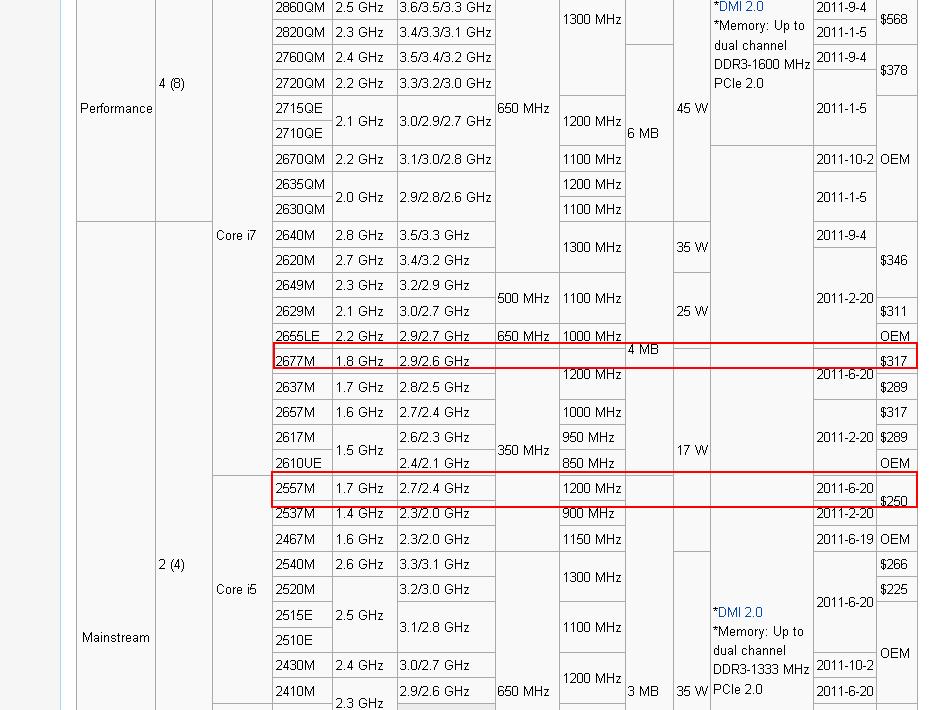Screen dimensions: 935x710
Task: Select the 2637M model cell
Action: [302, 387]
